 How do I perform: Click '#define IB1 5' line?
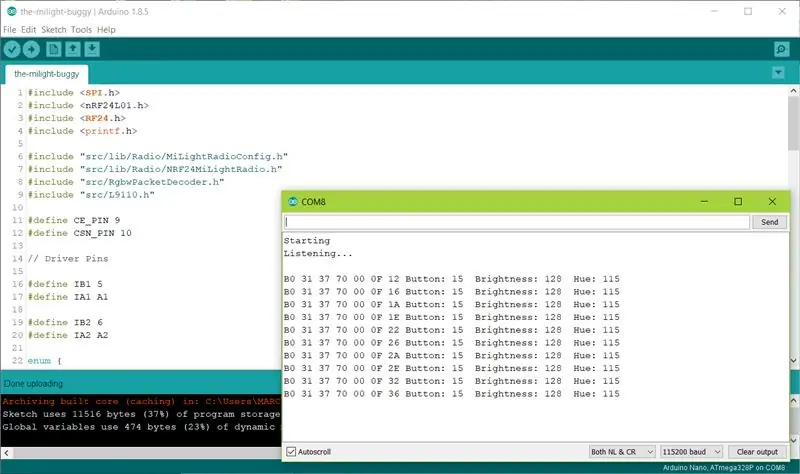(x=65, y=284)
